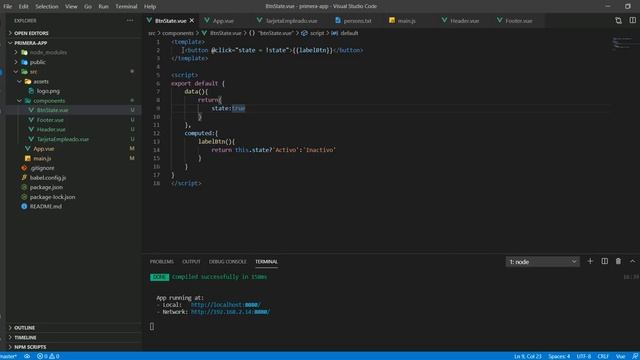Open the Network 192.168 URL link
The height and width of the screenshot is (360, 640).
230,312
